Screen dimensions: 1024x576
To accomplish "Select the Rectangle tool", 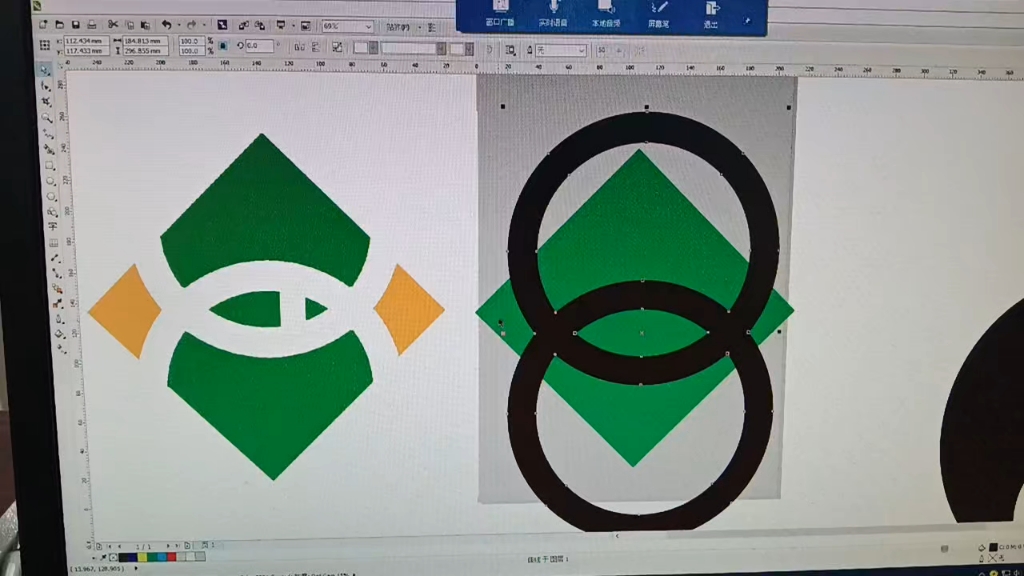I will (50, 165).
